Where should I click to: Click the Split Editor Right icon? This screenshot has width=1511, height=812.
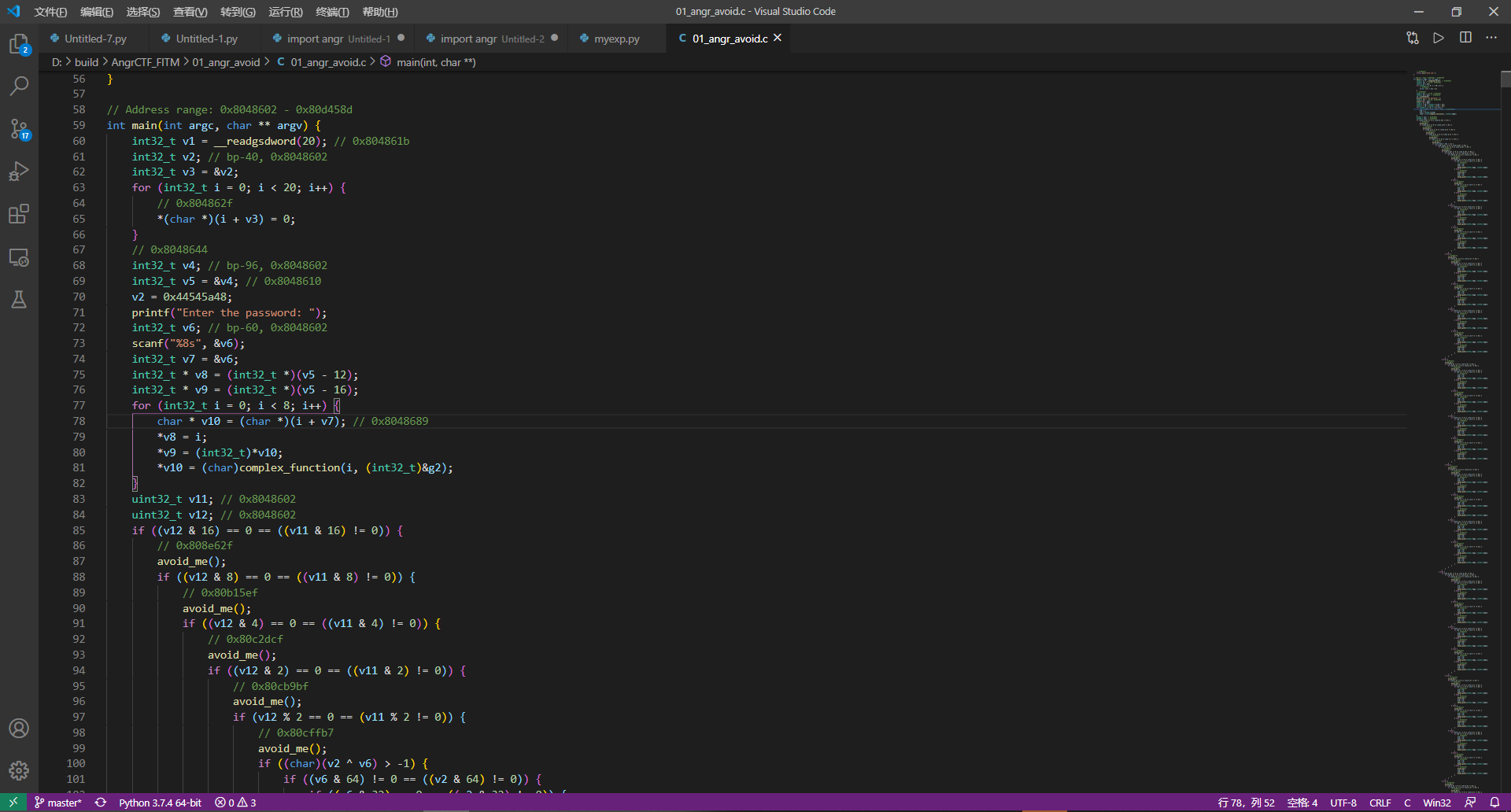[1465, 38]
